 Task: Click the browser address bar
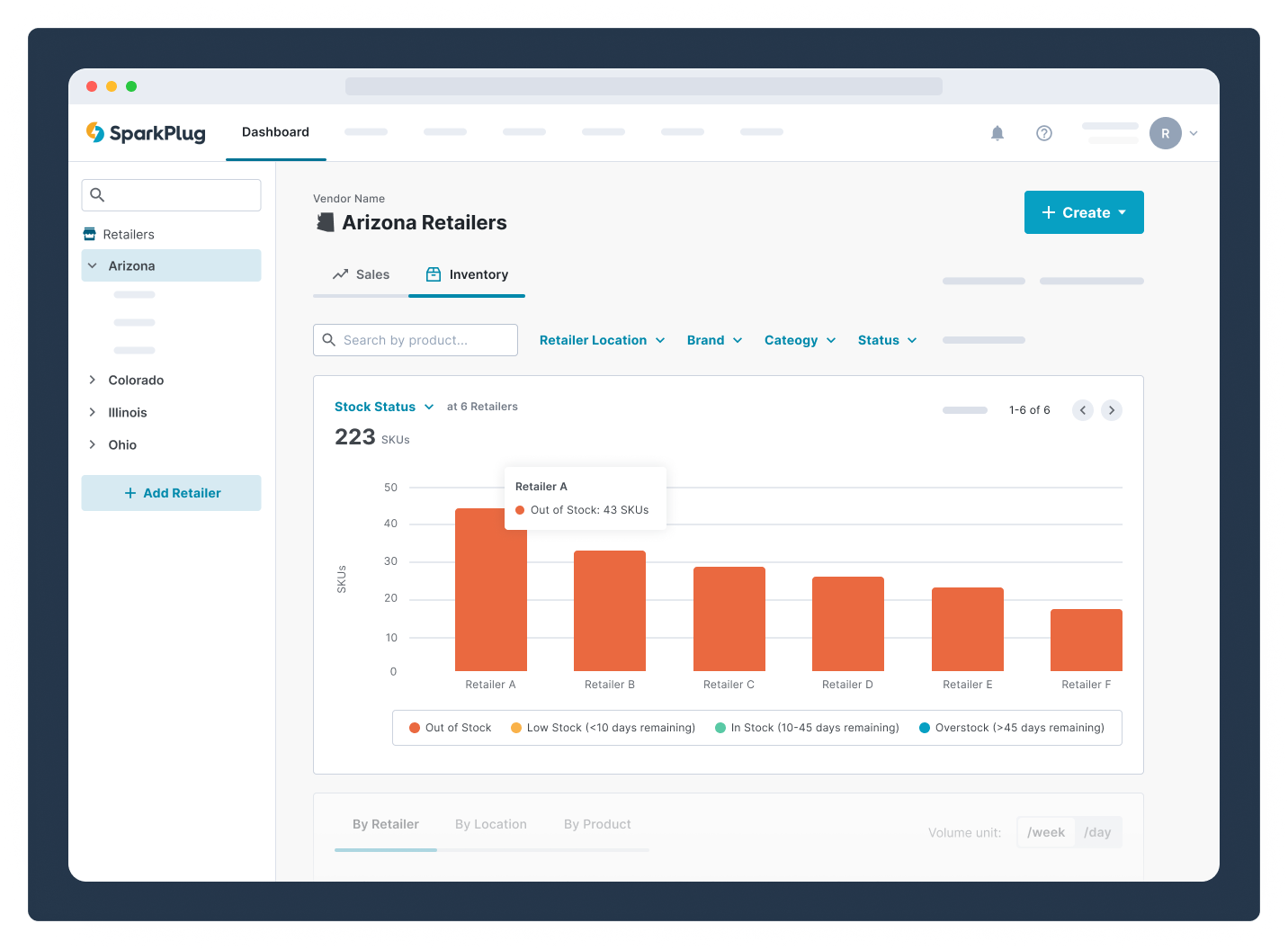[x=644, y=86]
